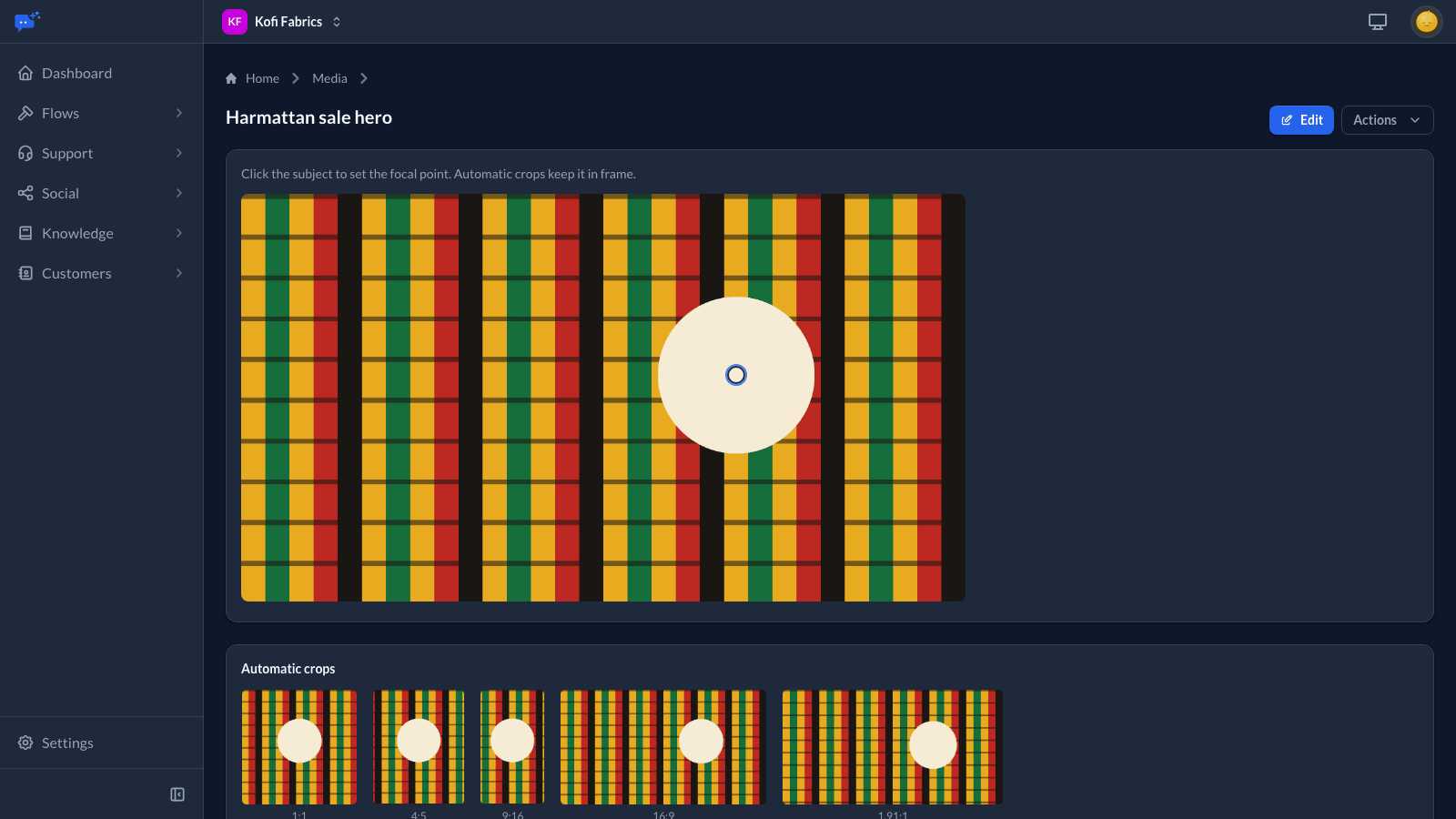Click the Social share icon

pyautogui.click(x=25, y=193)
